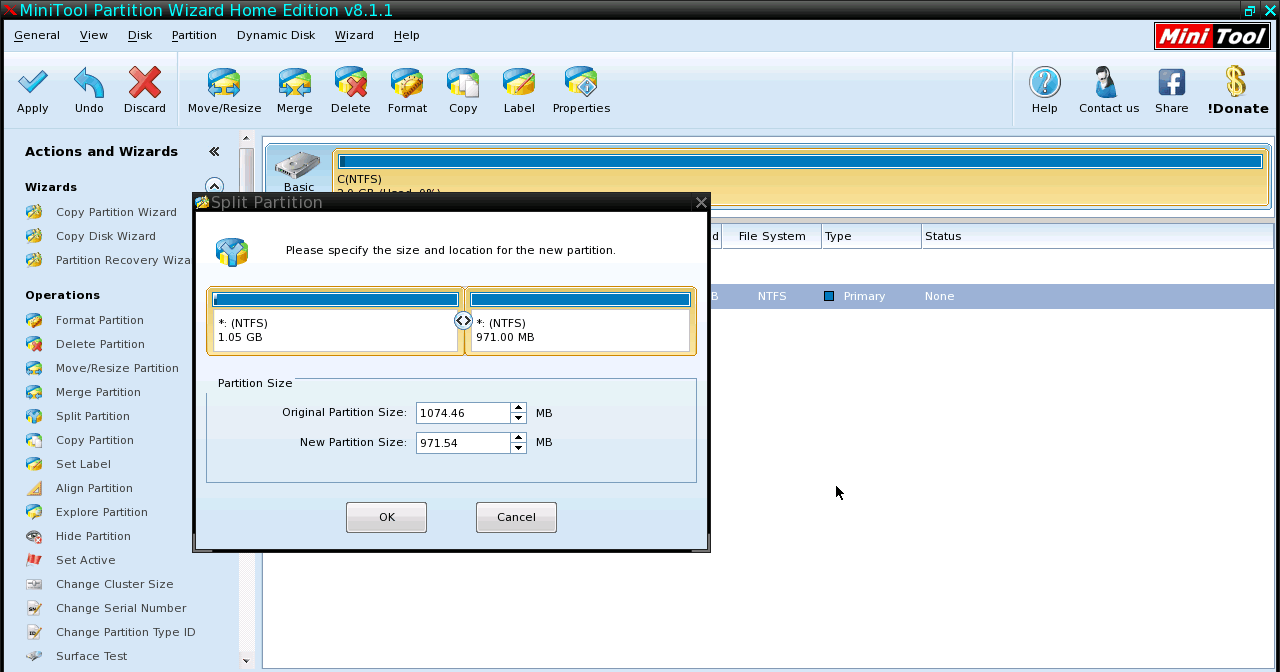
Task: Decrease New Partition Size with down arrow
Action: [x=518, y=448]
